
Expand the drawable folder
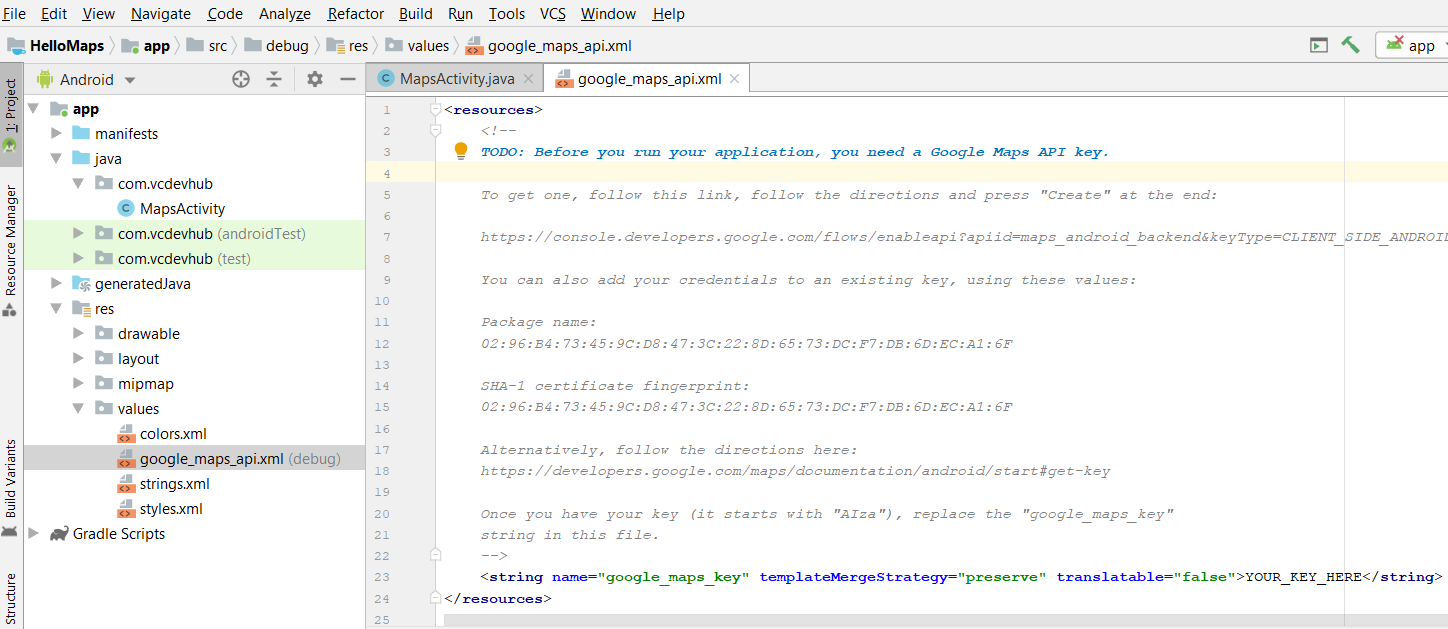79,334
